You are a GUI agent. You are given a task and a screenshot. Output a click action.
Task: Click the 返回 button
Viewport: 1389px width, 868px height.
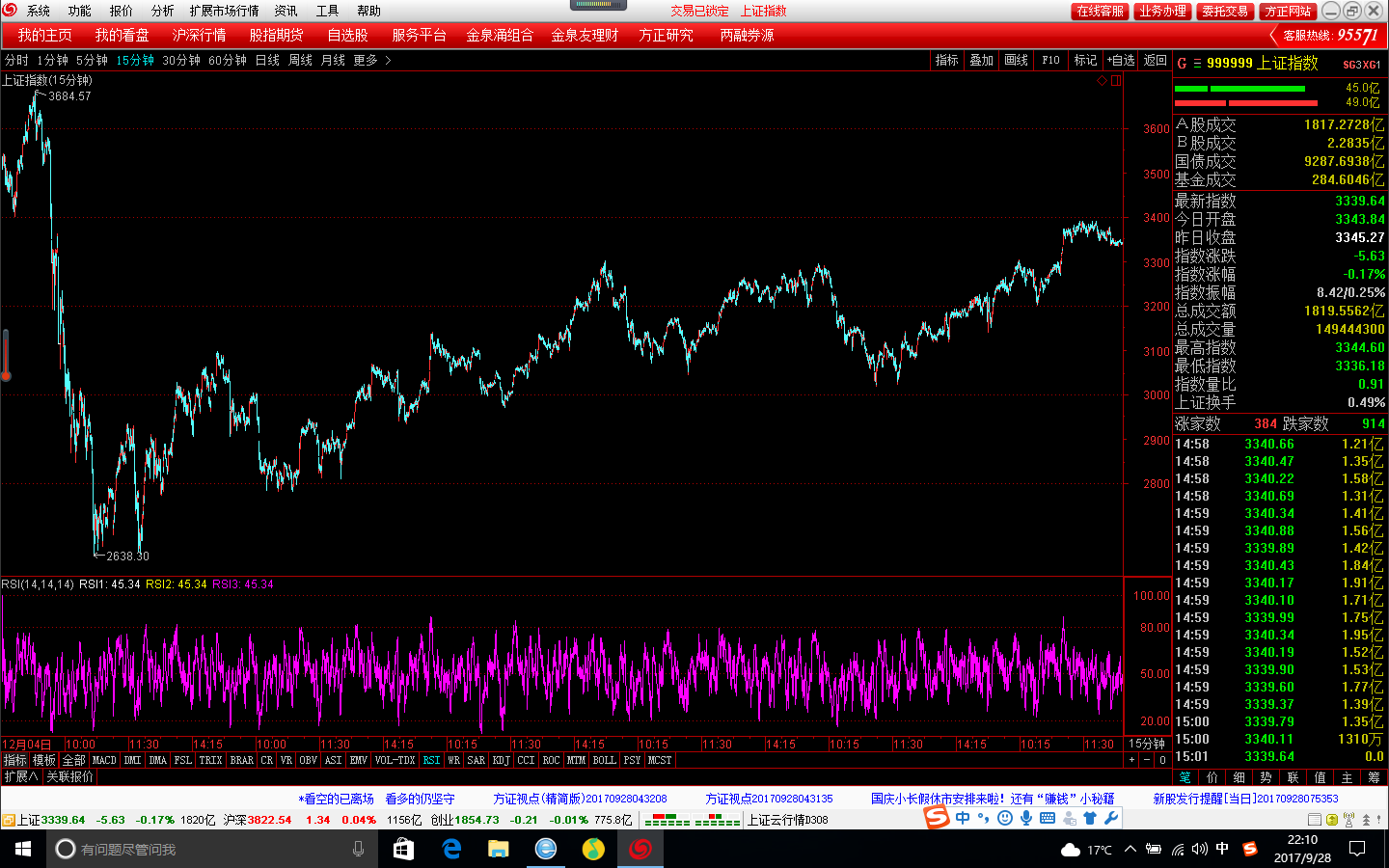click(x=1156, y=60)
